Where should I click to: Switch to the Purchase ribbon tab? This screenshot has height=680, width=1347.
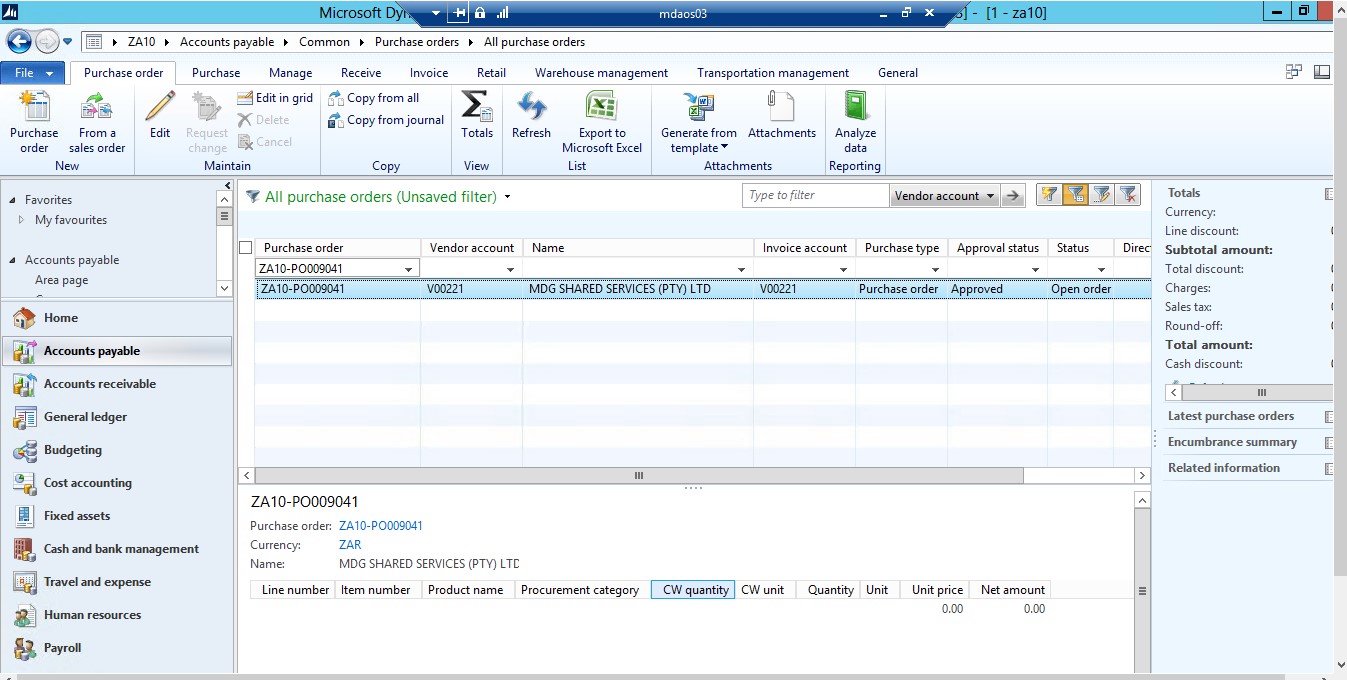pos(216,73)
